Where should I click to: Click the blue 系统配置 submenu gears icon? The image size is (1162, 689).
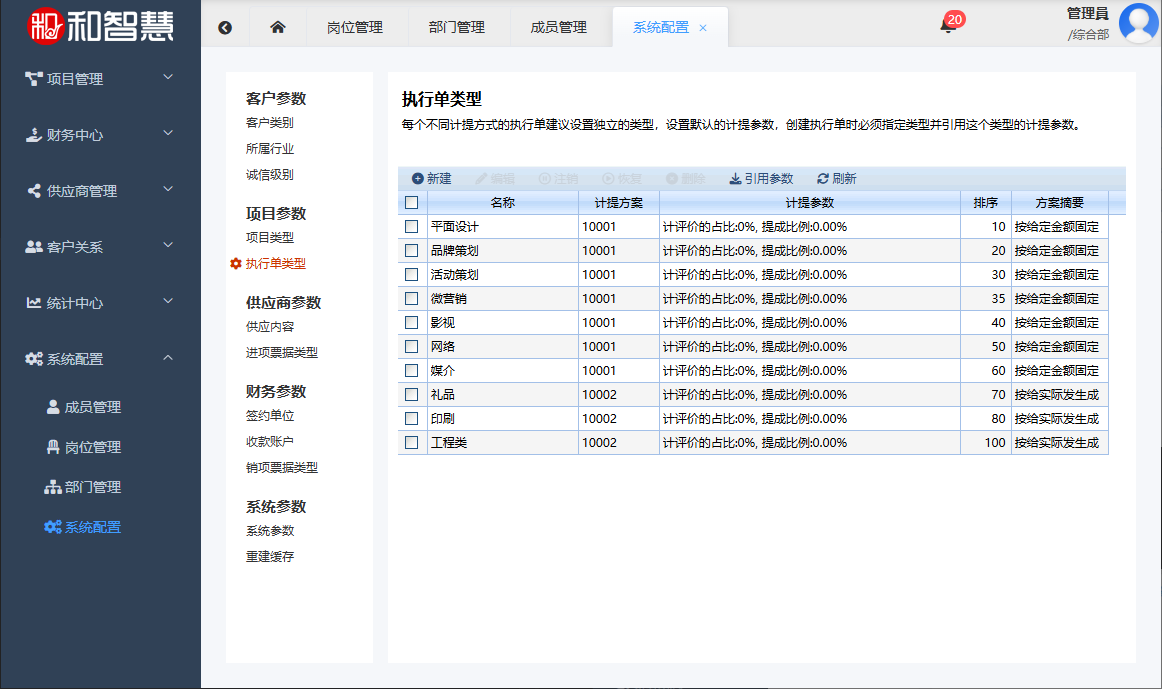53,527
